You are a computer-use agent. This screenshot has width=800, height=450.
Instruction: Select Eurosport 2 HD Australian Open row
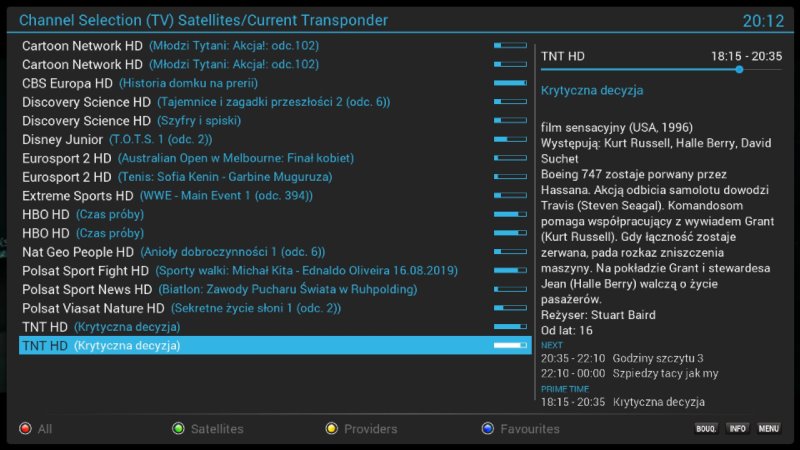[x=274, y=158]
